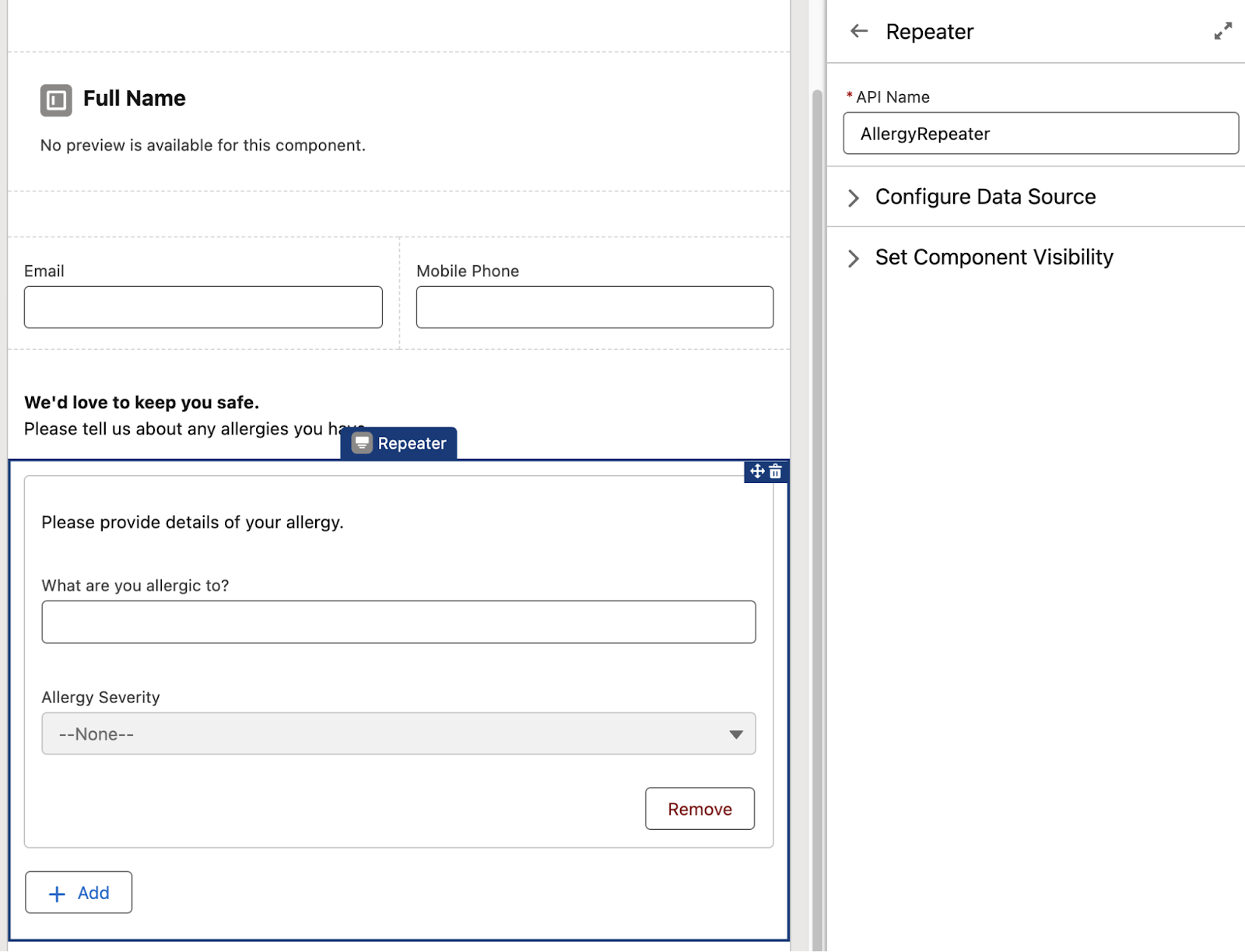Click the canvas vertical scrollbar
Viewport: 1245px width, 952px height.
(x=817, y=467)
